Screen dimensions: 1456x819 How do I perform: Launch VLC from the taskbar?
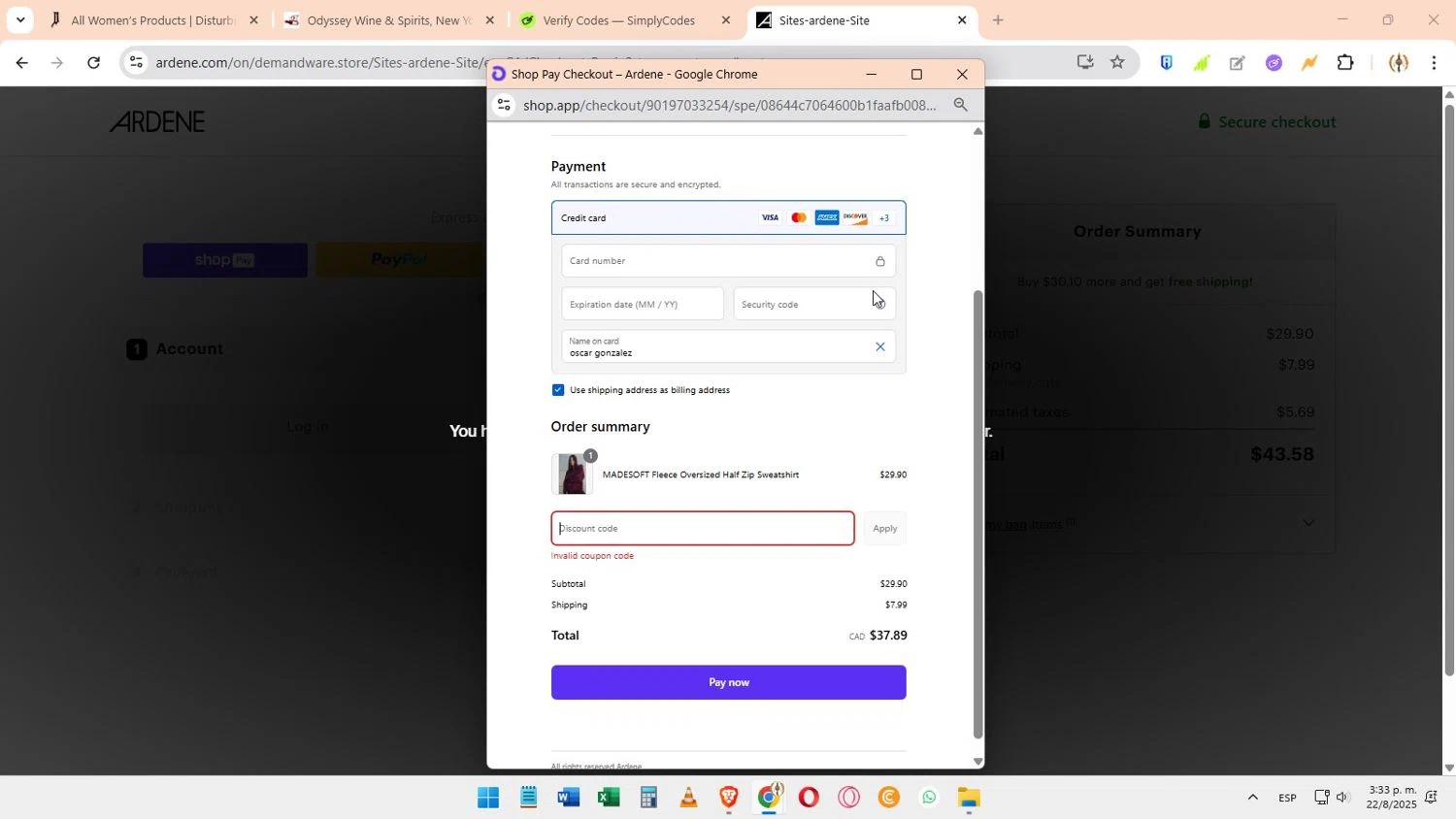tap(688, 798)
